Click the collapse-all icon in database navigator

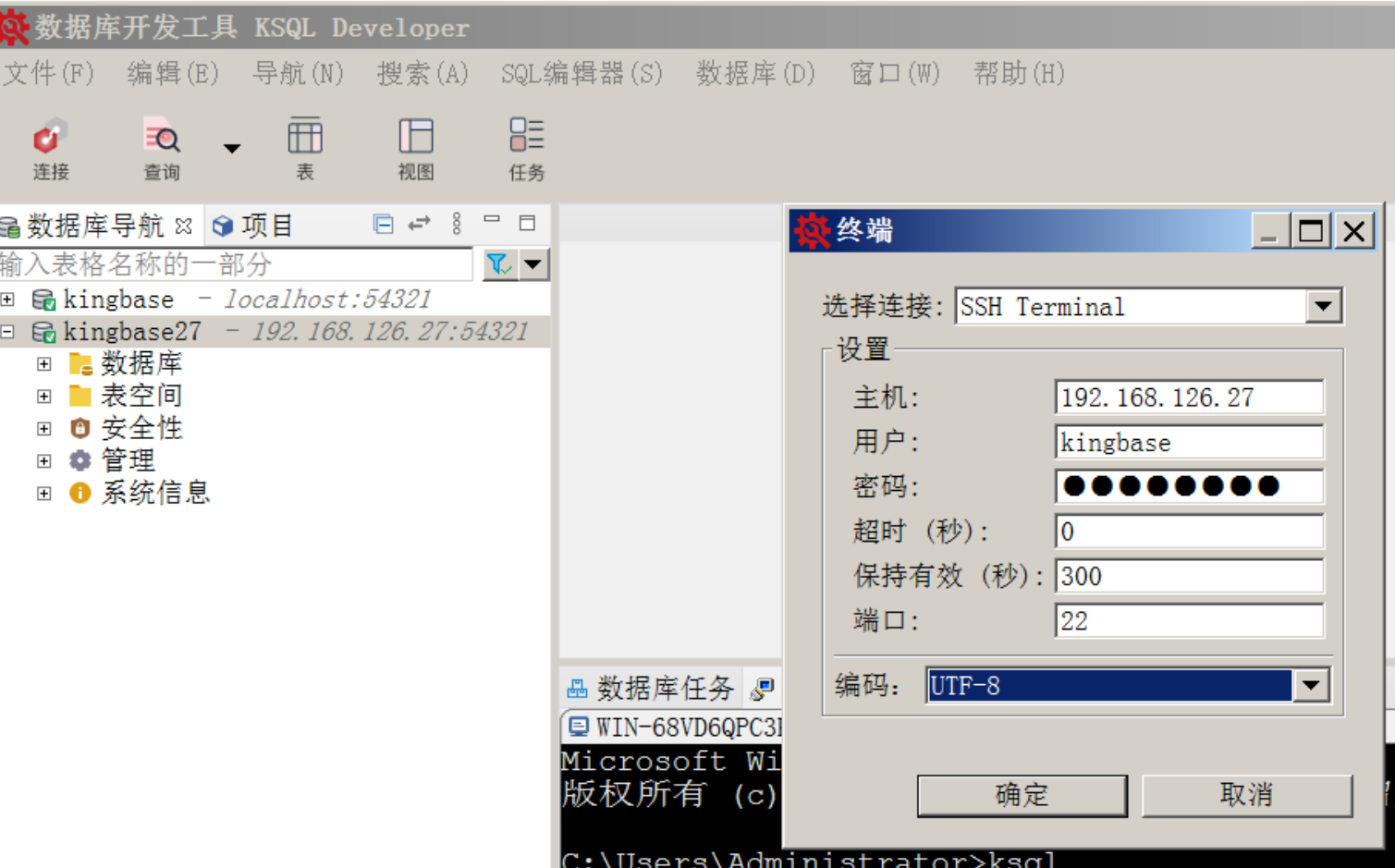(383, 223)
